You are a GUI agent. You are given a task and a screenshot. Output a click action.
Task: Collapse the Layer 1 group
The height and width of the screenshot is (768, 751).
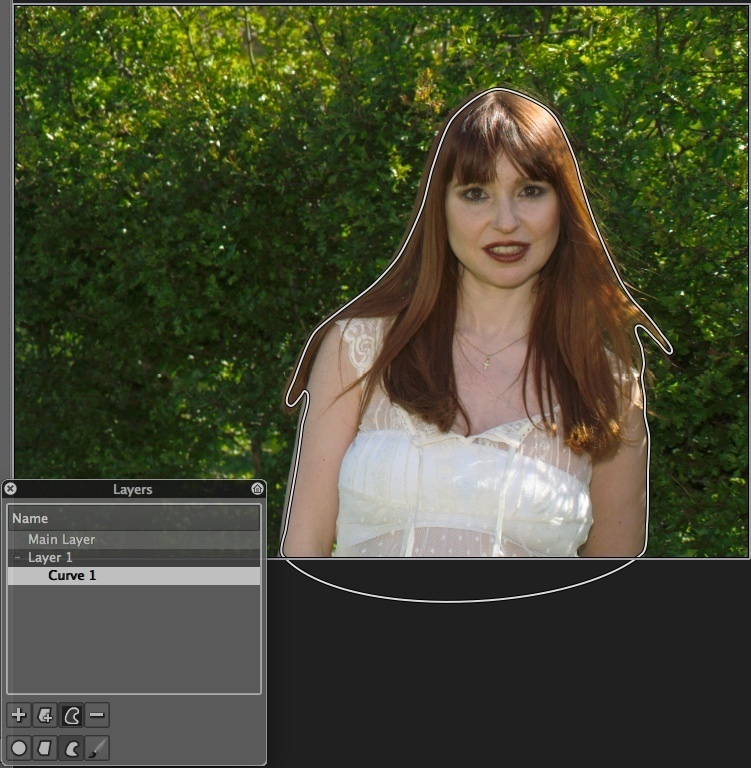tap(18, 557)
